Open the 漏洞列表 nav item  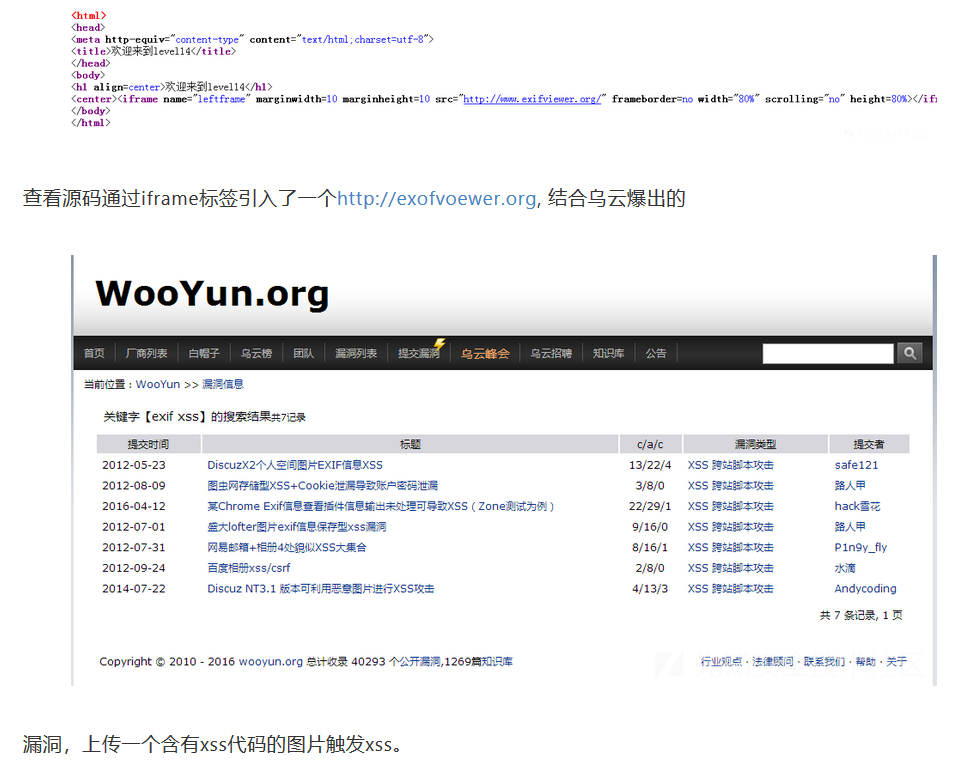pyautogui.click(x=356, y=353)
